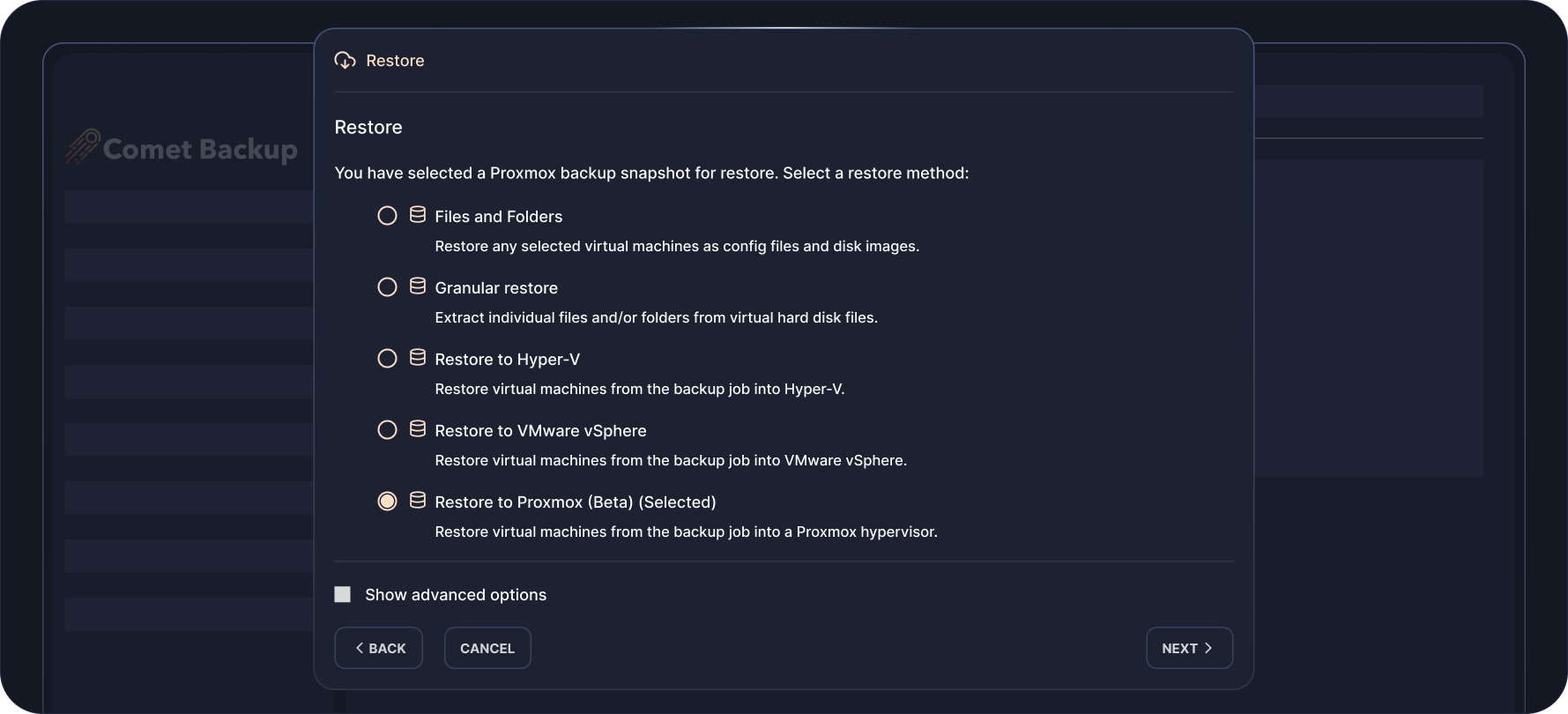Click the Show advanced options label
This screenshot has height=714, width=1568.
click(x=456, y=595)
